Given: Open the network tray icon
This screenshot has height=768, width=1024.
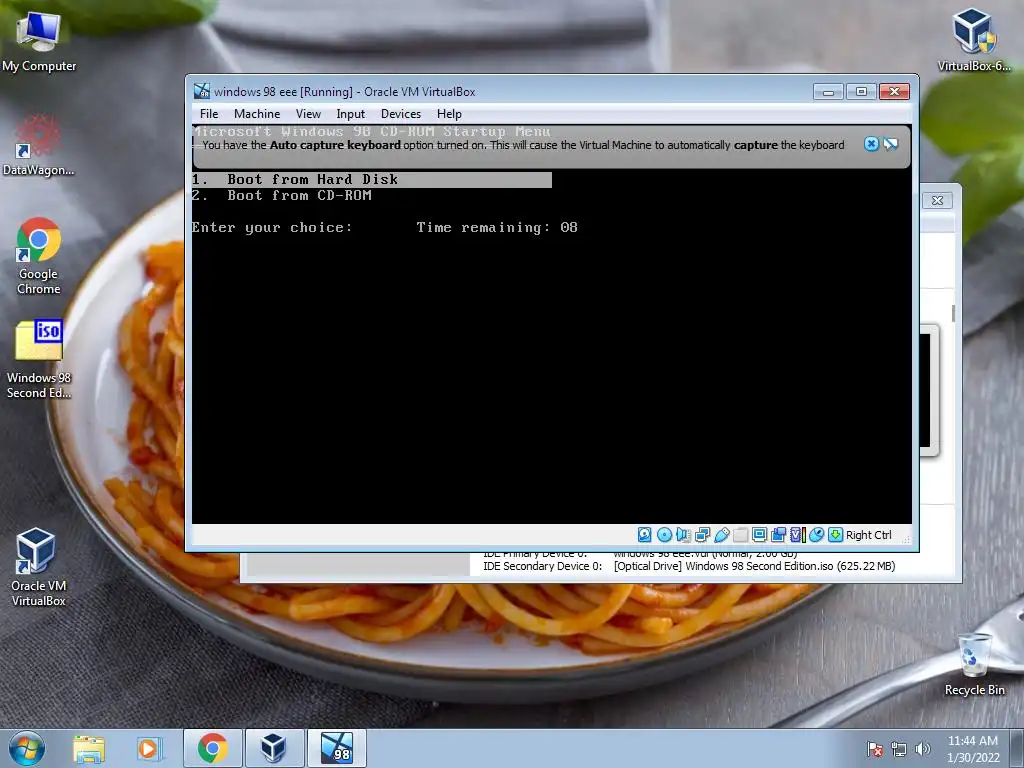Looking at the screenshot, I should (899, 749).
